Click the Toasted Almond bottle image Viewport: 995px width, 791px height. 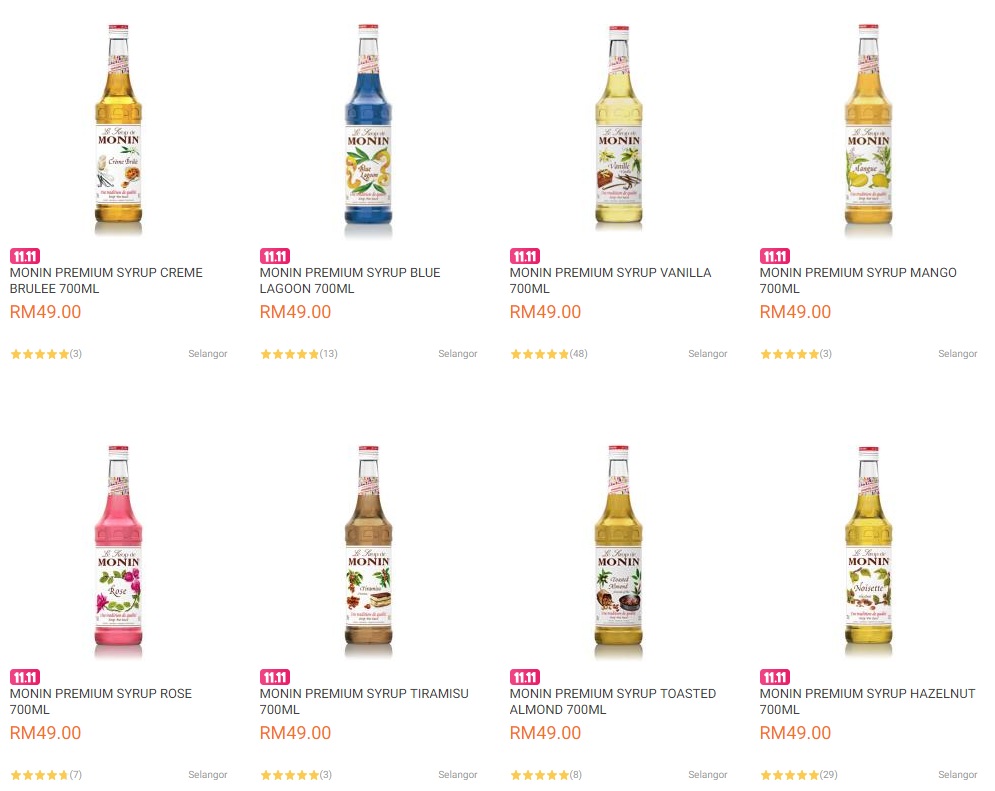point(618,547)
